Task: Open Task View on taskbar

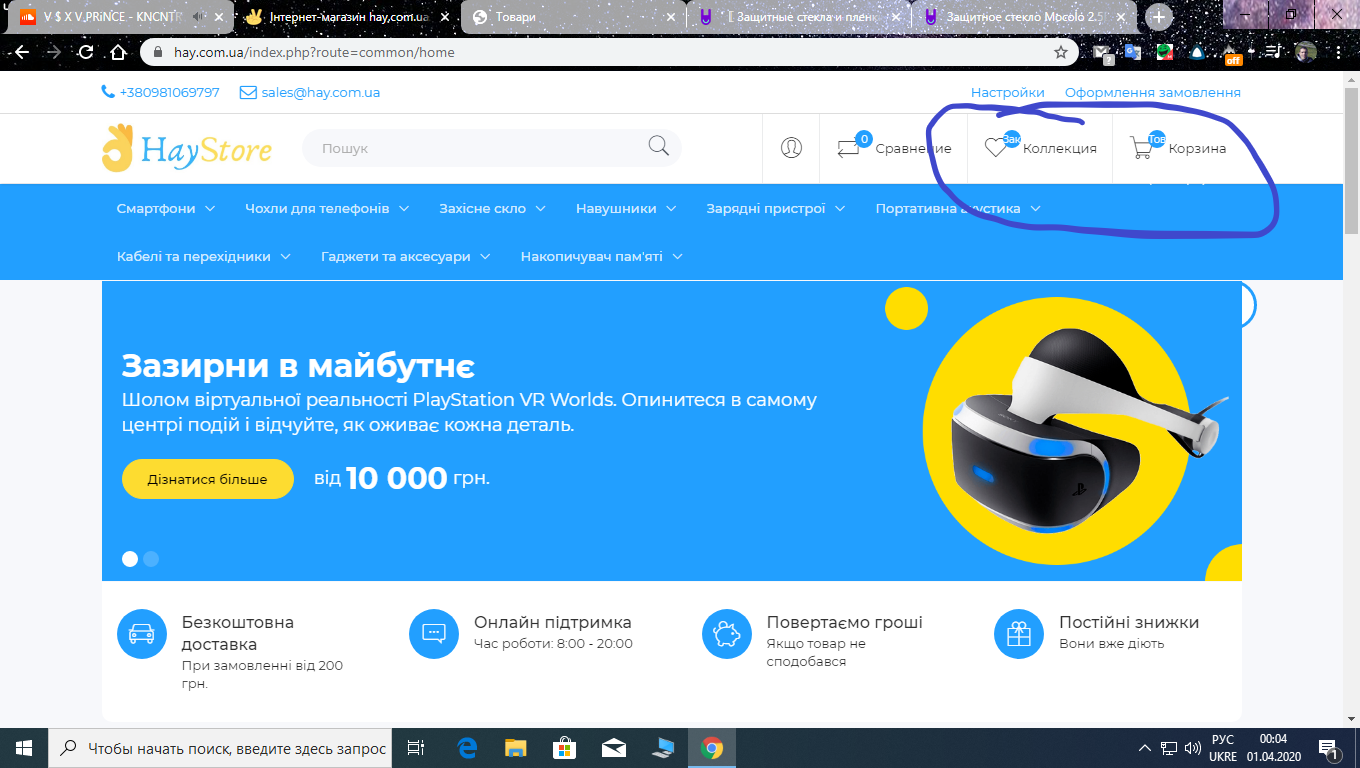Action: pyautogui.click(x=417, y=747)
